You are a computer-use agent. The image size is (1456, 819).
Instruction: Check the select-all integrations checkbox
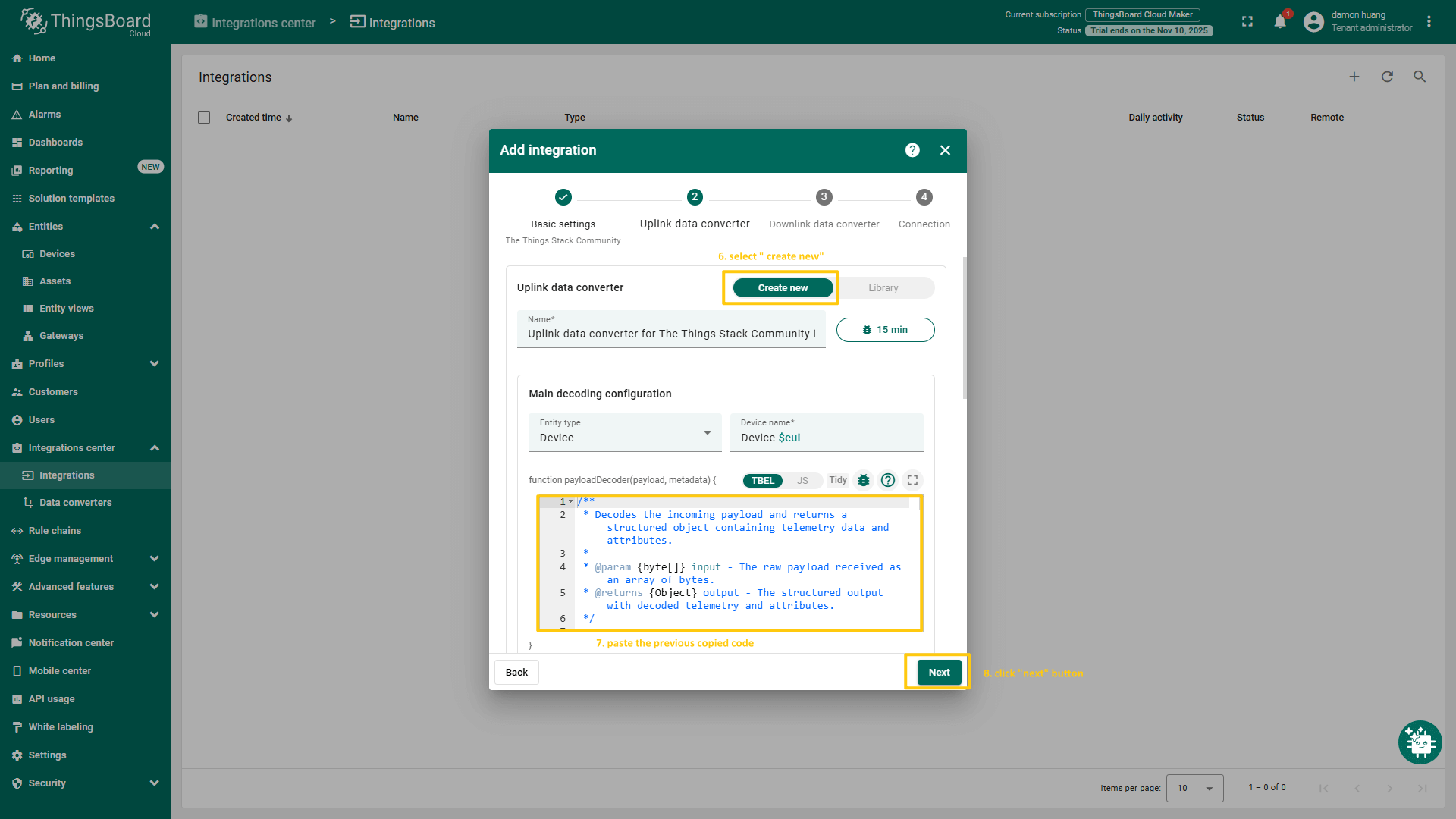[204, 118]
